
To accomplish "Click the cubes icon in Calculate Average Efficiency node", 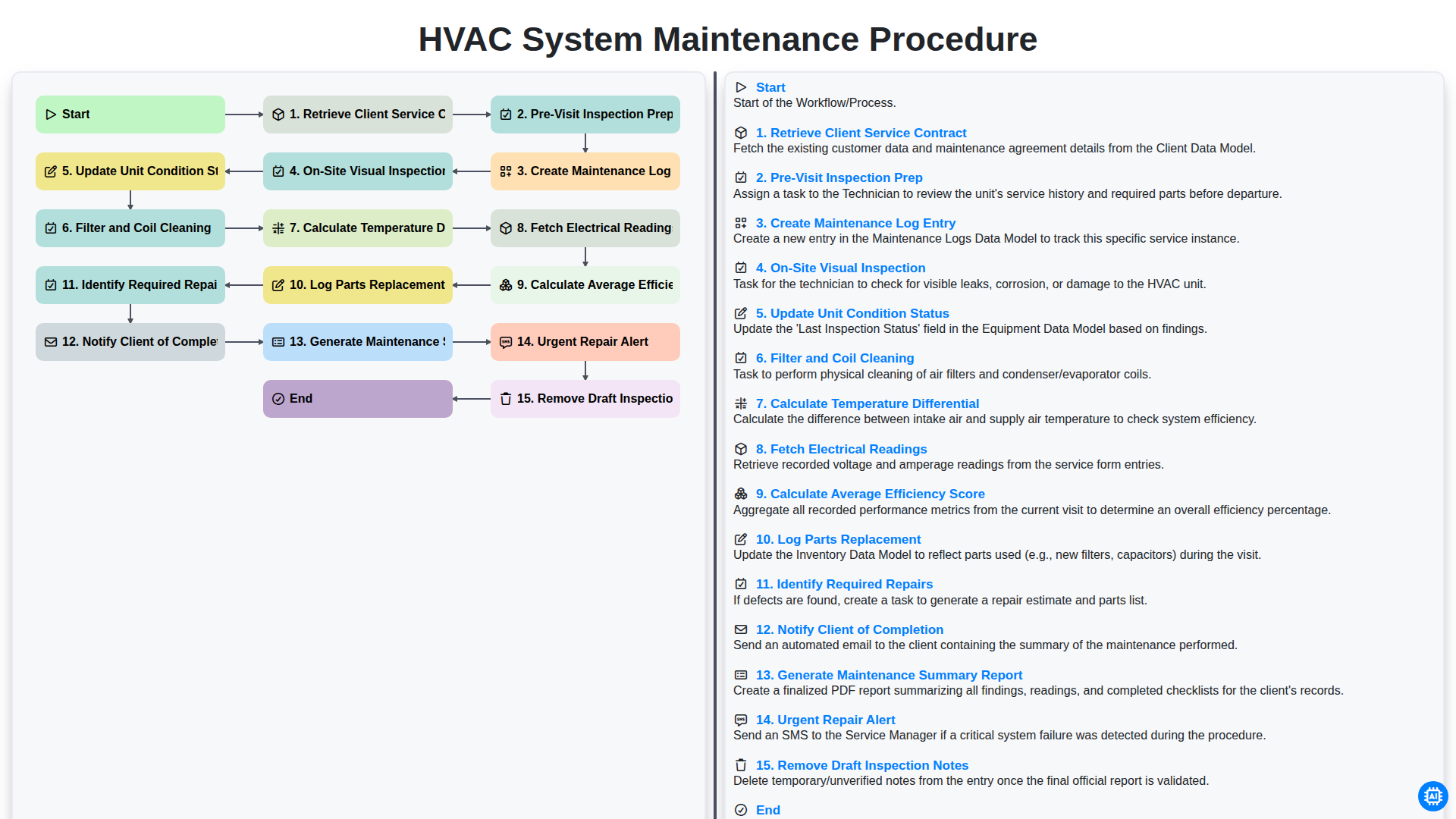I will pos(506,285).
